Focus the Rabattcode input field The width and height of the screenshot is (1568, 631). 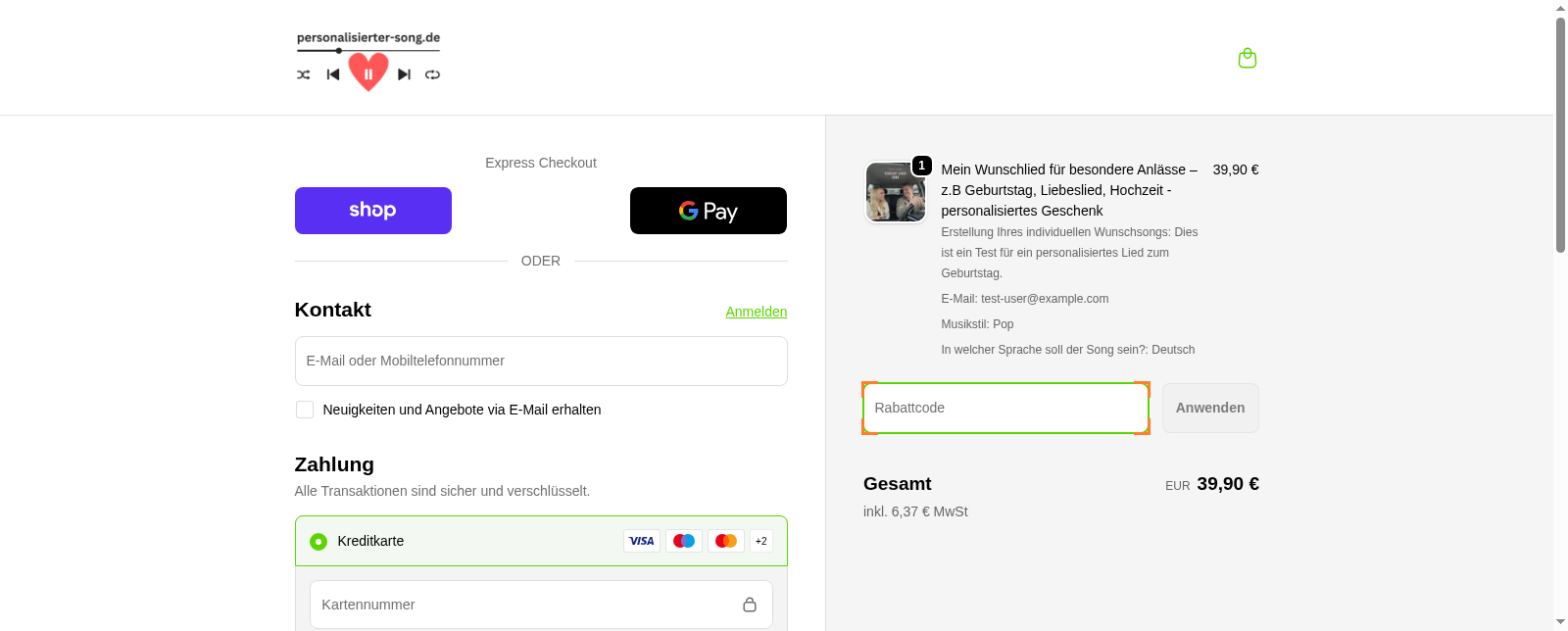click(1004, 408)
